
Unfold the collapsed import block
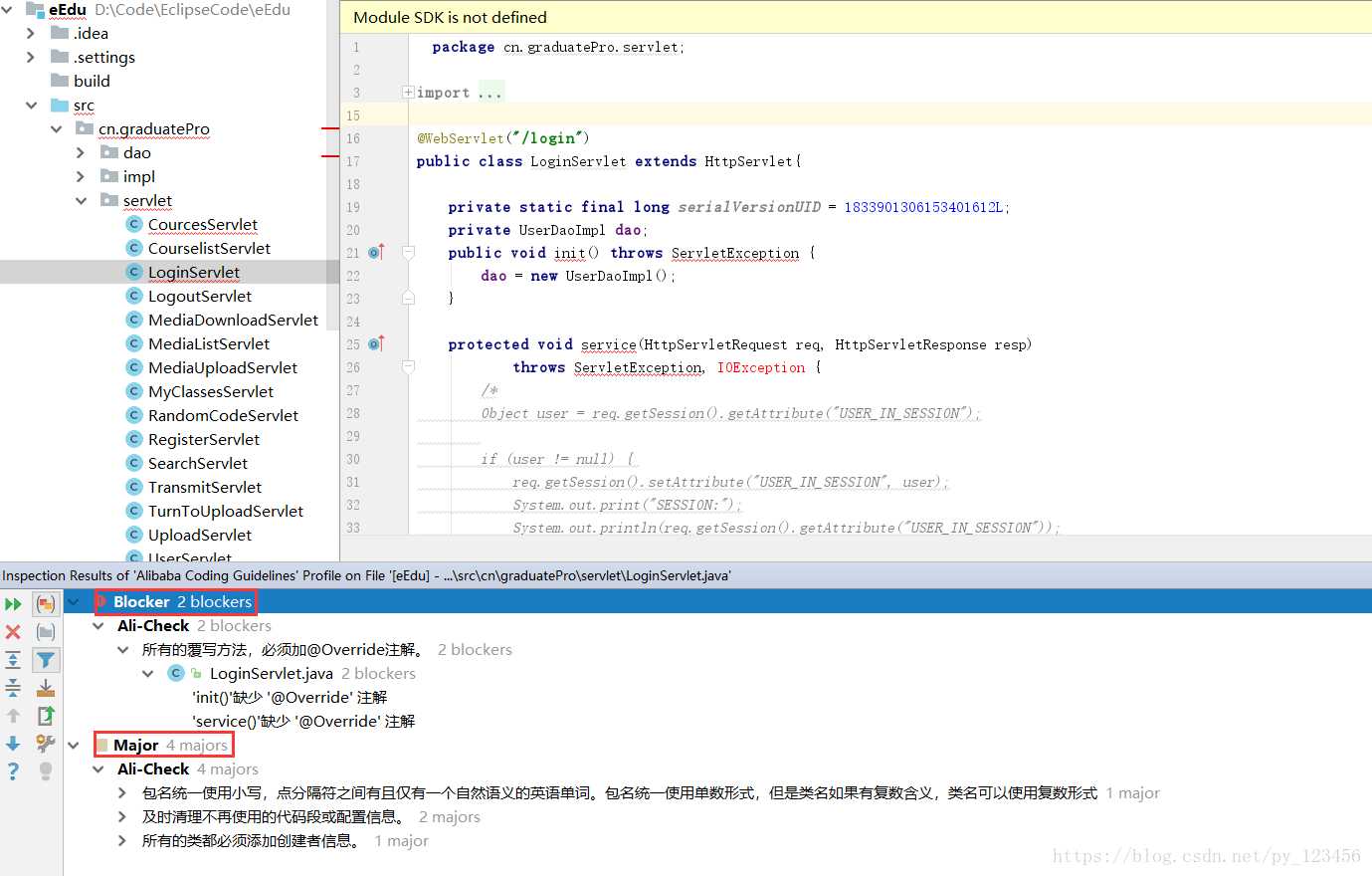click(x=408, y=93)
